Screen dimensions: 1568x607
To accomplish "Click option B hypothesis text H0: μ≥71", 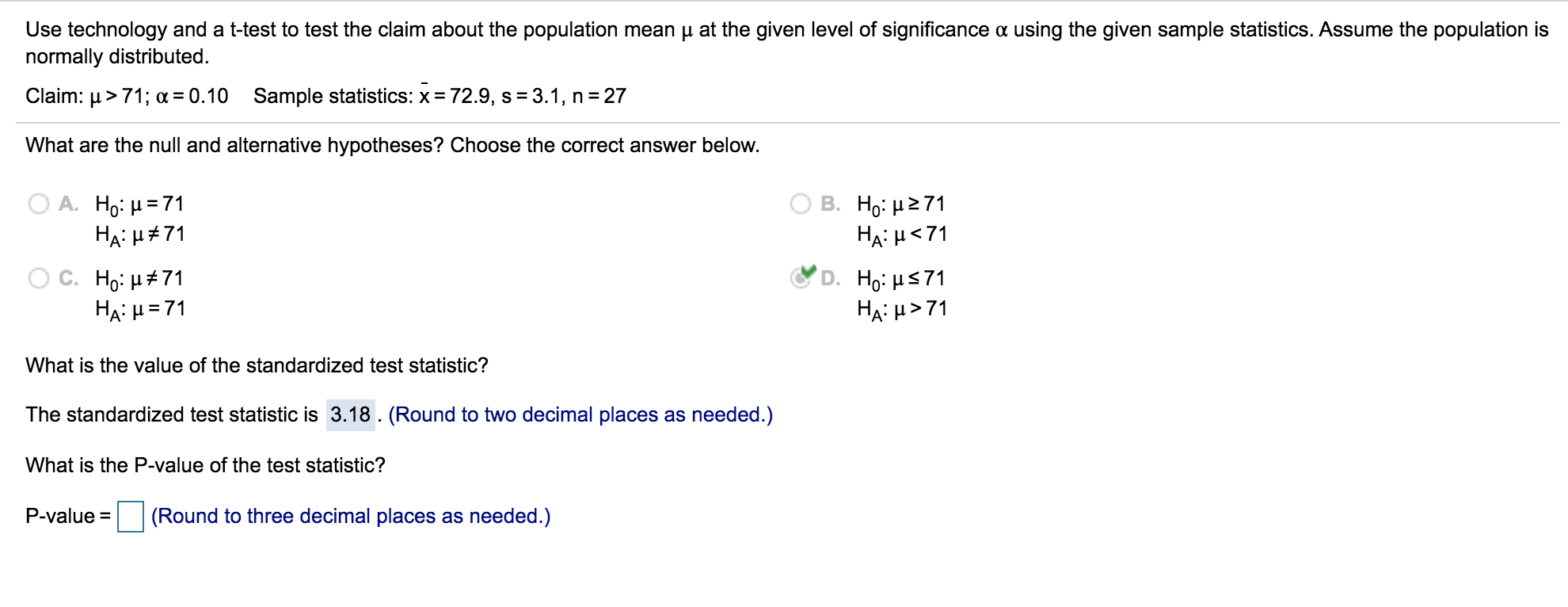I will click(x=902, y=204).
